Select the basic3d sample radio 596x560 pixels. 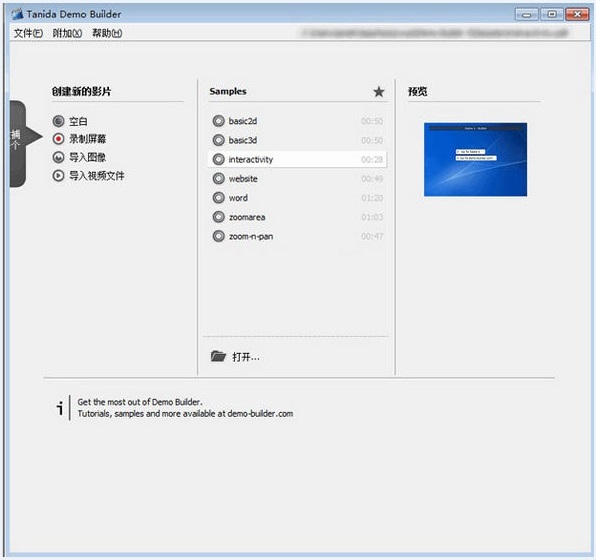pyautogui.click(x=219, y=140)
